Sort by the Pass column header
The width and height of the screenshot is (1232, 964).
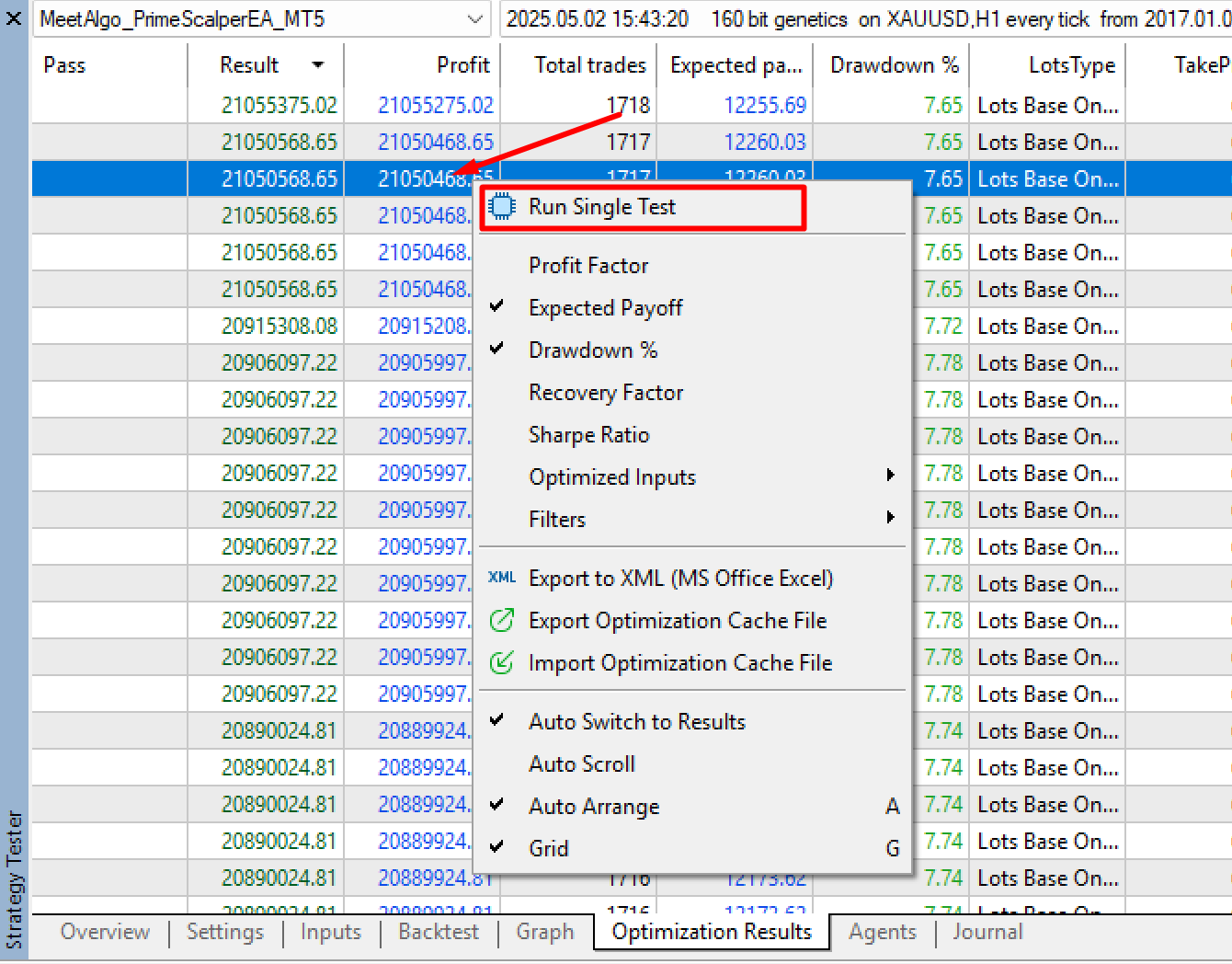pyautogui.click(x=109, y=65)
